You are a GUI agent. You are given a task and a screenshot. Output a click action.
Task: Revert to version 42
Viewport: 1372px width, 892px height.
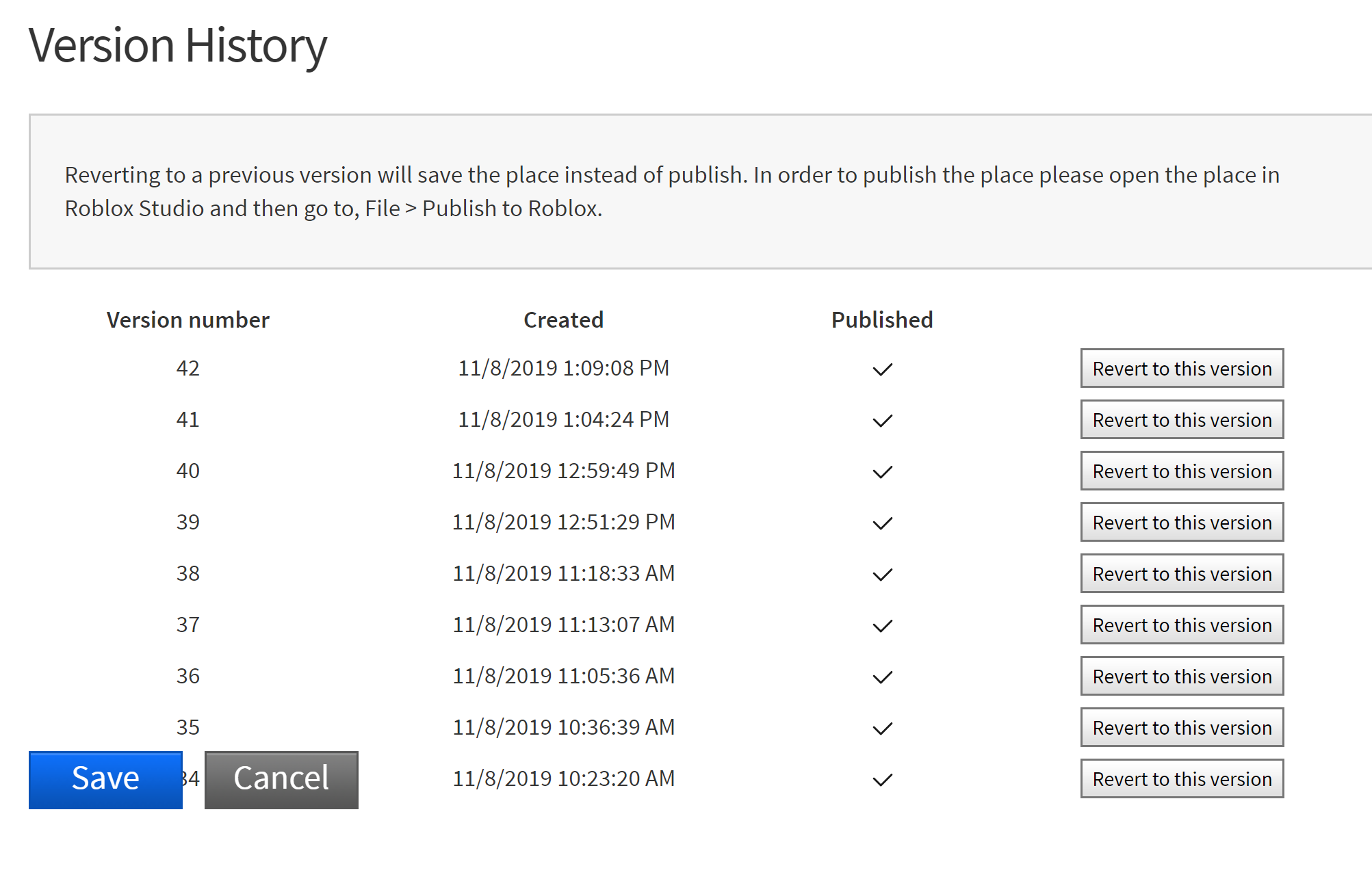pos(1181,369)
